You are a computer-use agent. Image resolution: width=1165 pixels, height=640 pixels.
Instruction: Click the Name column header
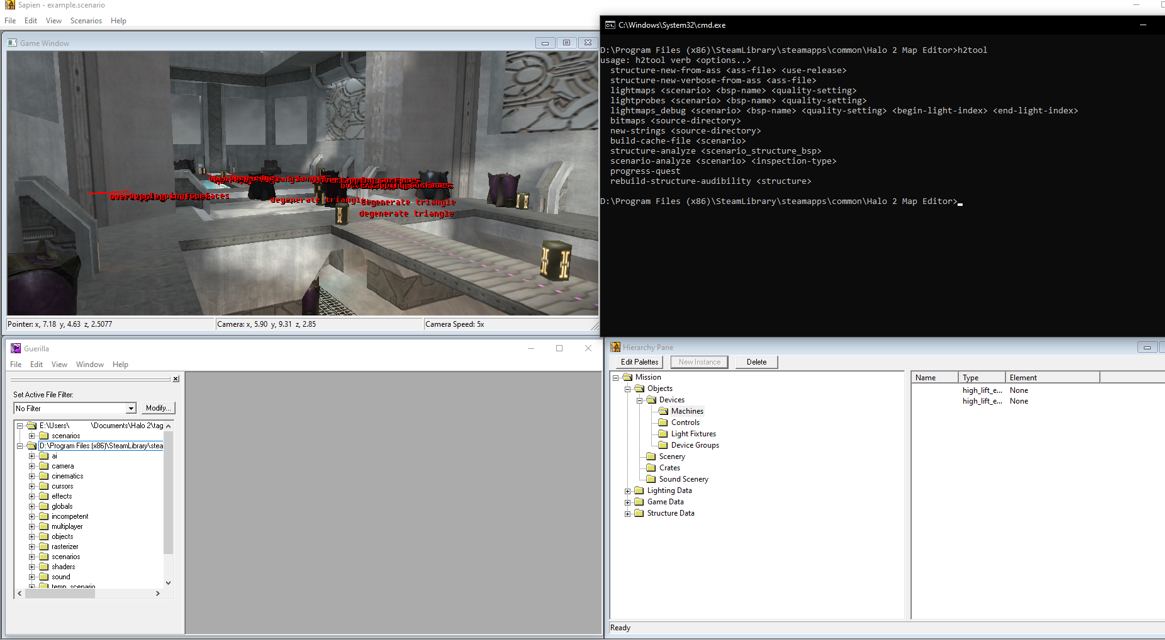pos(935,378)
